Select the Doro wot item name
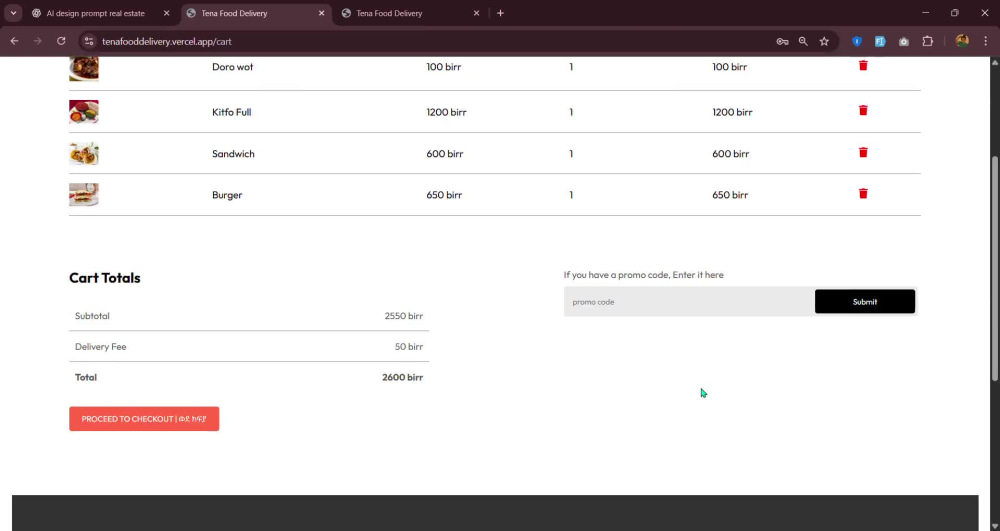The height and width of the screenshot is (531, 1000). 232,67
